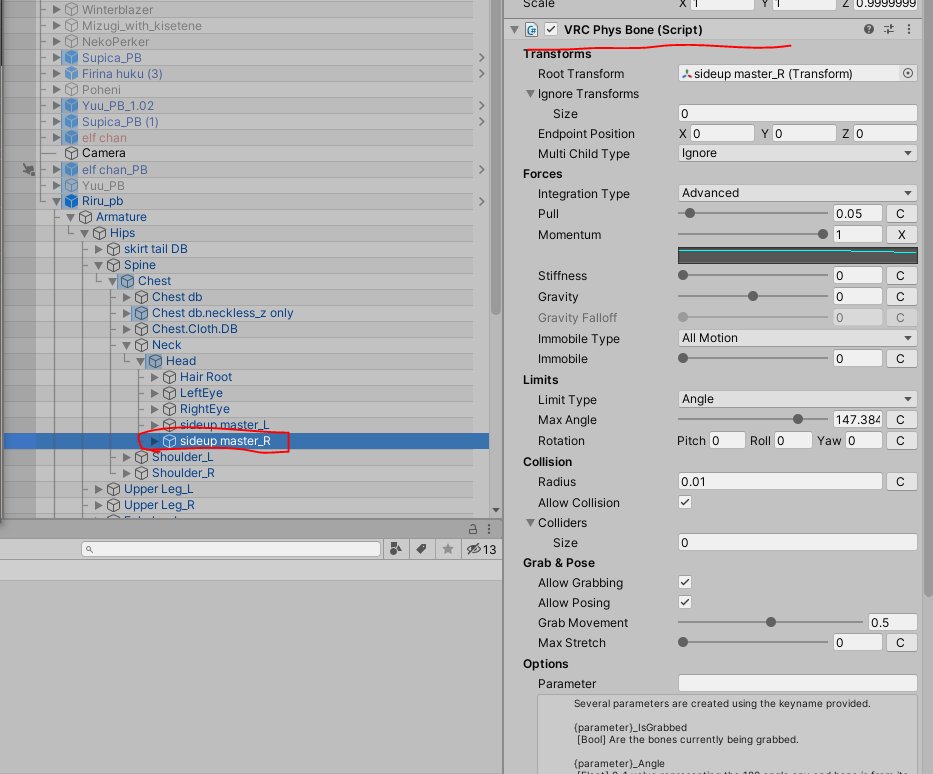Screen dimensions: 933x774
Task: Toggle the Allow Posing checkbox
Action: coord(685,602)
